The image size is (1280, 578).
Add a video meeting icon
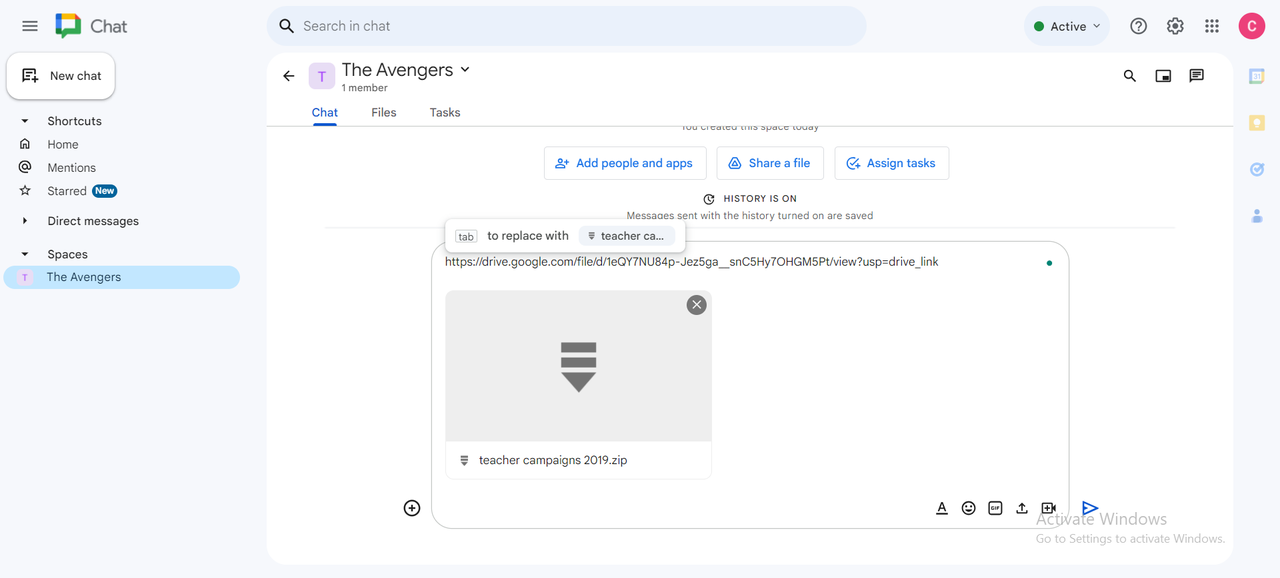click(1048, 508)
